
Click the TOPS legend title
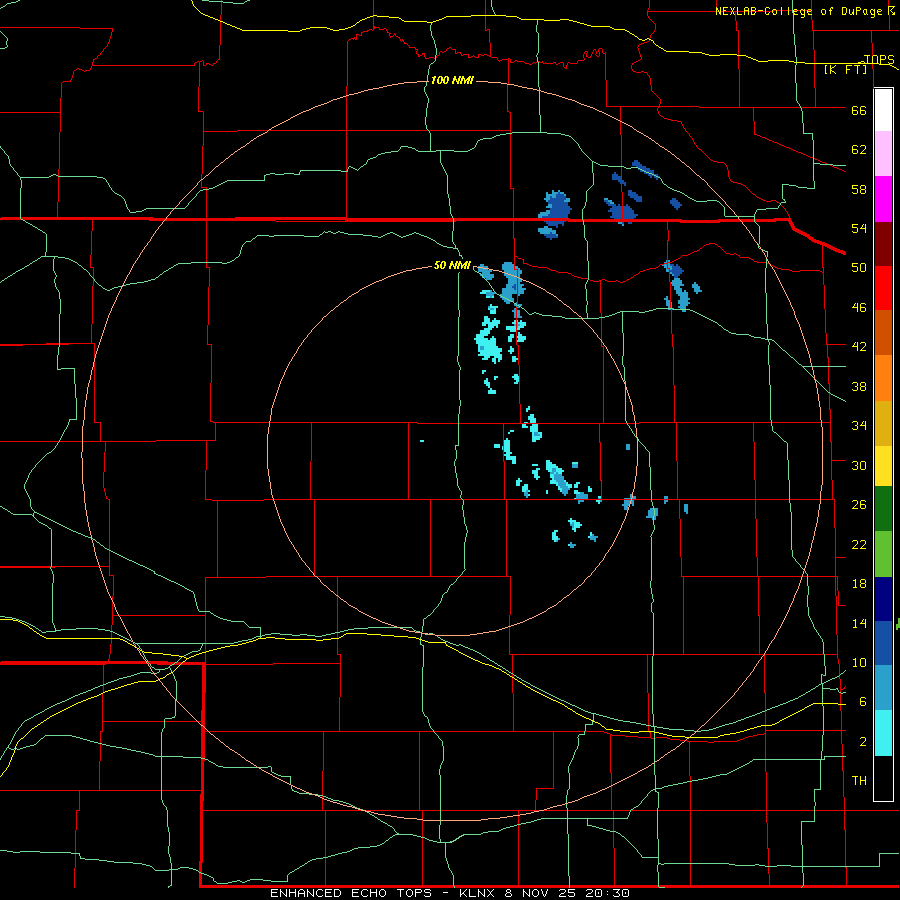pyautogui.click(x=879, y=59)
